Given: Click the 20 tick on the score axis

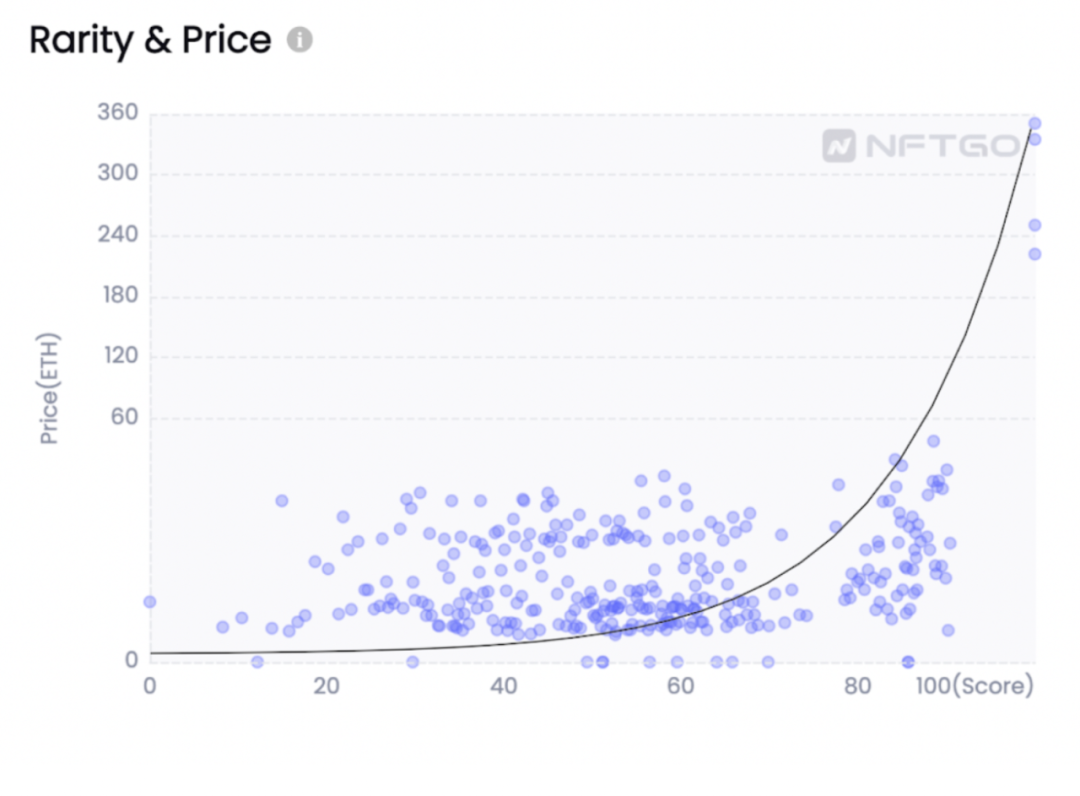Looking at the screenshot, I should [326, 686].
